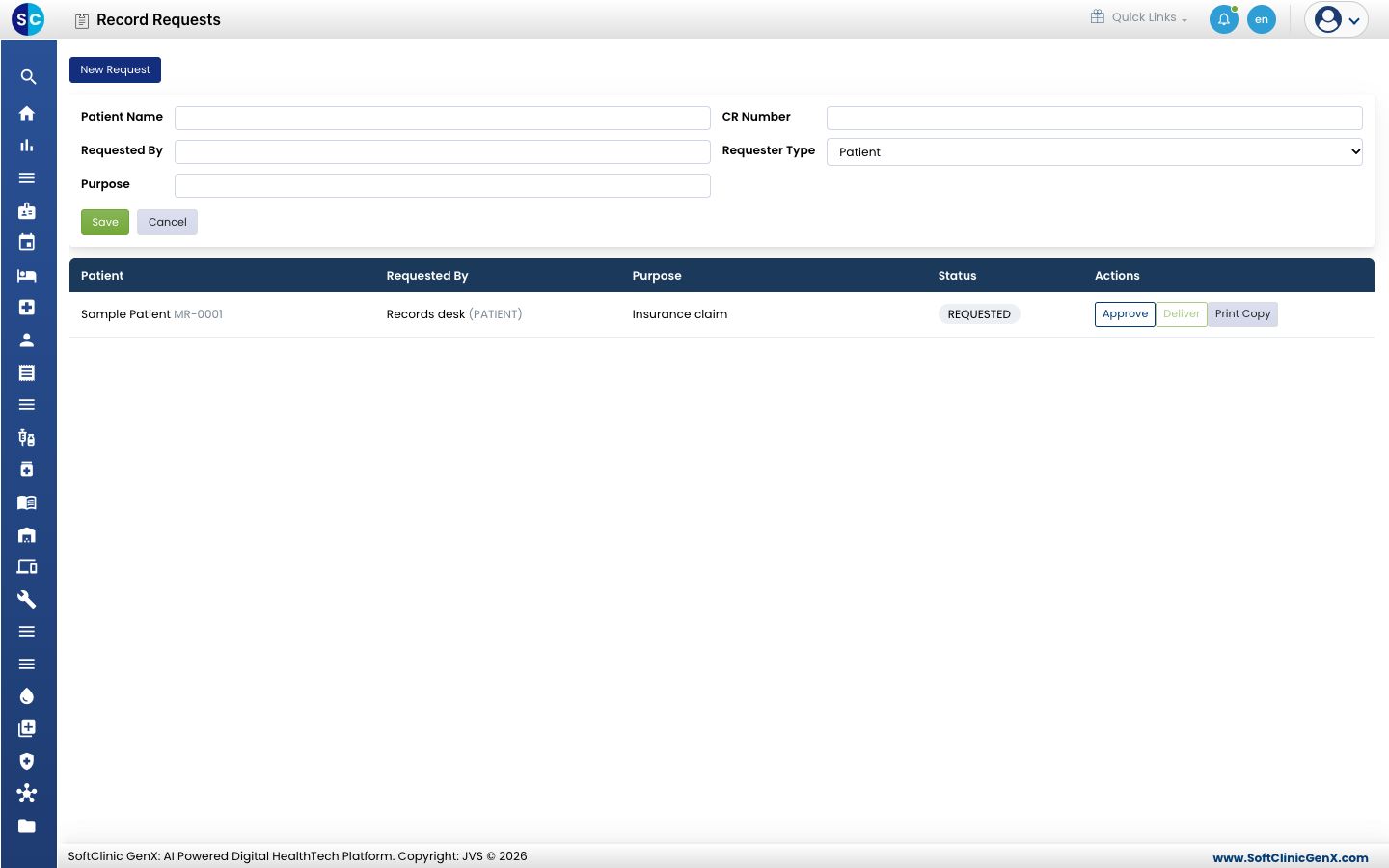Print Copy of the Insurance claim request
This screenshot has height=868, width=1389.
click(1242, 314)
